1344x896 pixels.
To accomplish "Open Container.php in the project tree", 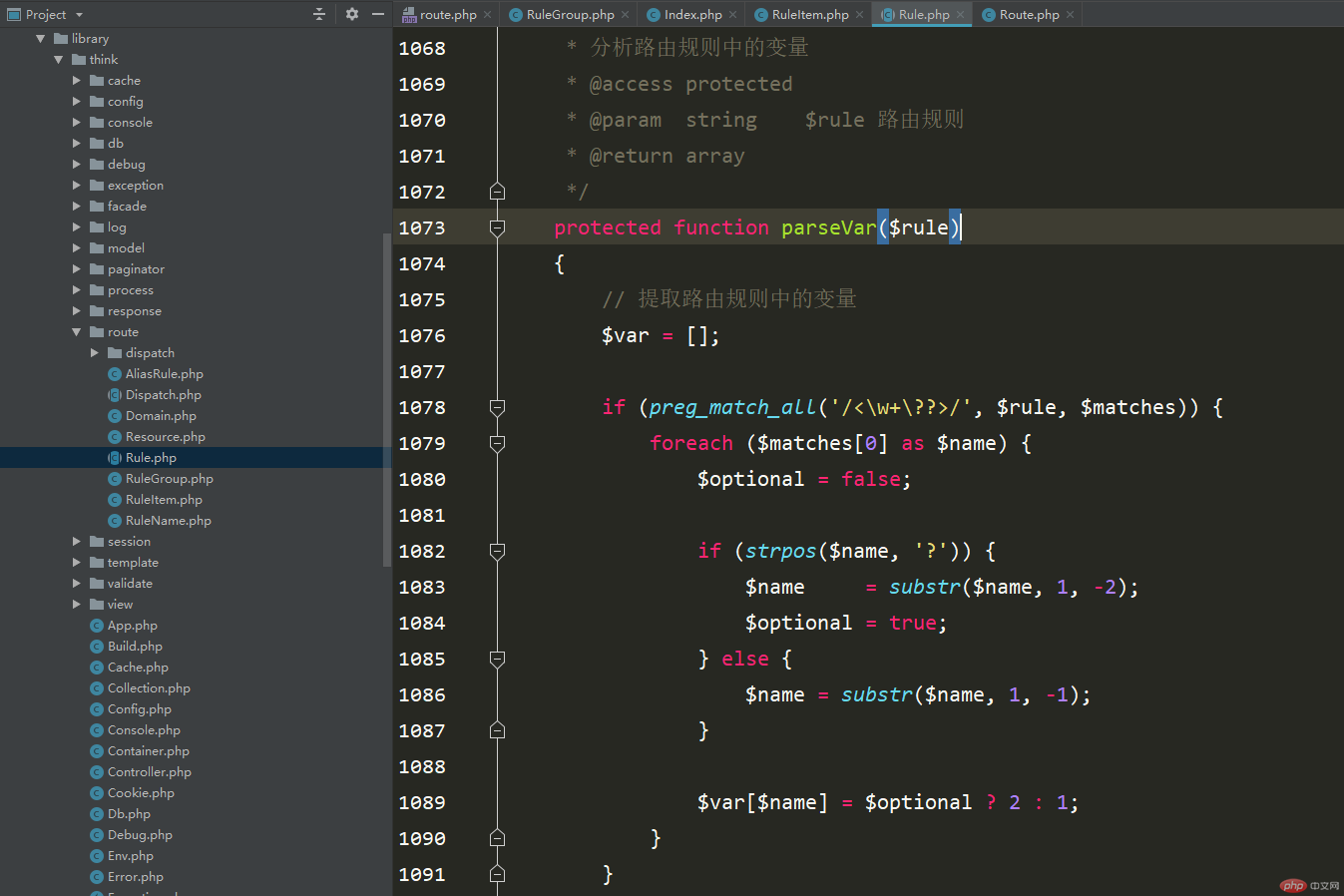I will 148,751.
